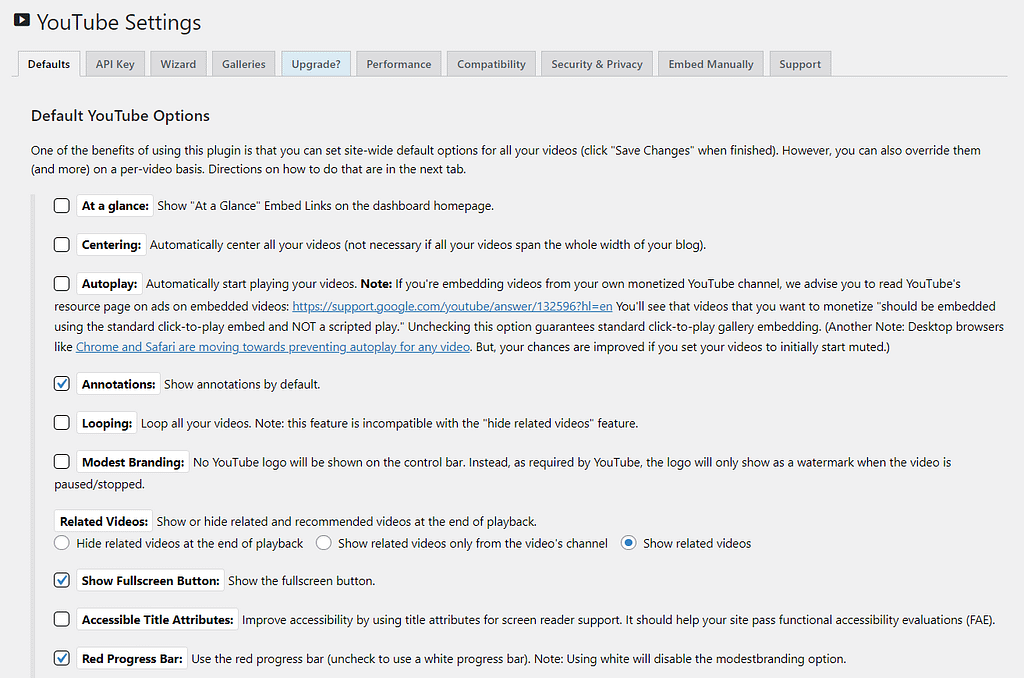Viewport: 1024px width, 678px height.
Task: Disable Annotations by default
Action: tap(61, 383)
